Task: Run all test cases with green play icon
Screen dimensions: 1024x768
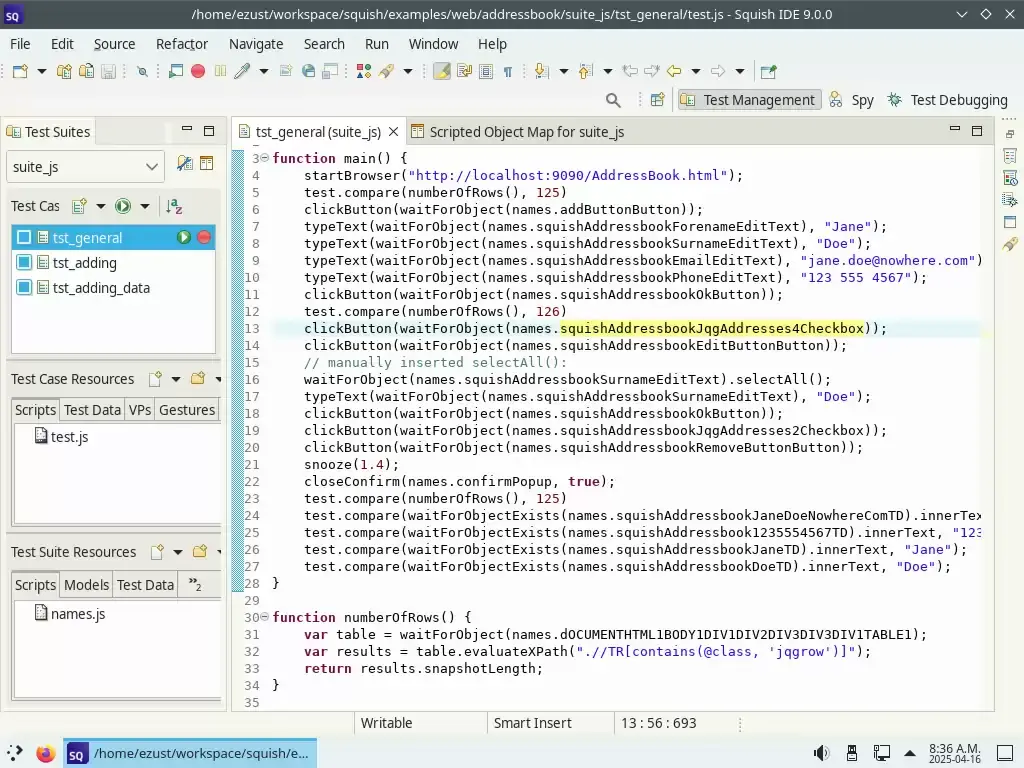Action: pyautogui.click(x=123, y=206)
